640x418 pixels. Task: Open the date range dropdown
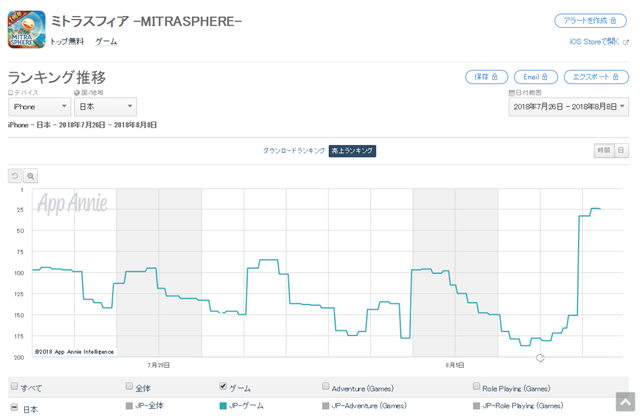[569, 107]
